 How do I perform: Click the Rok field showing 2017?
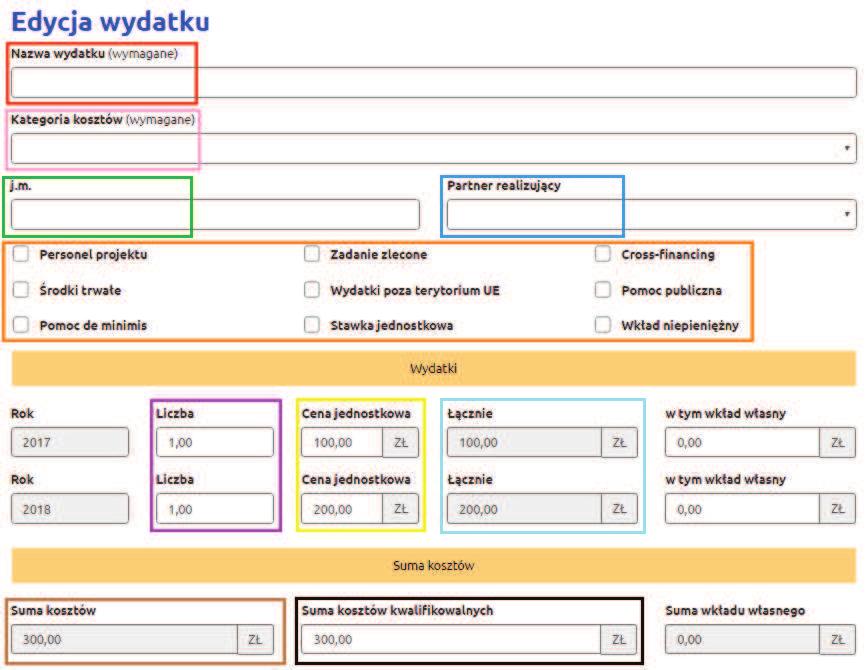tap(70, 442)
